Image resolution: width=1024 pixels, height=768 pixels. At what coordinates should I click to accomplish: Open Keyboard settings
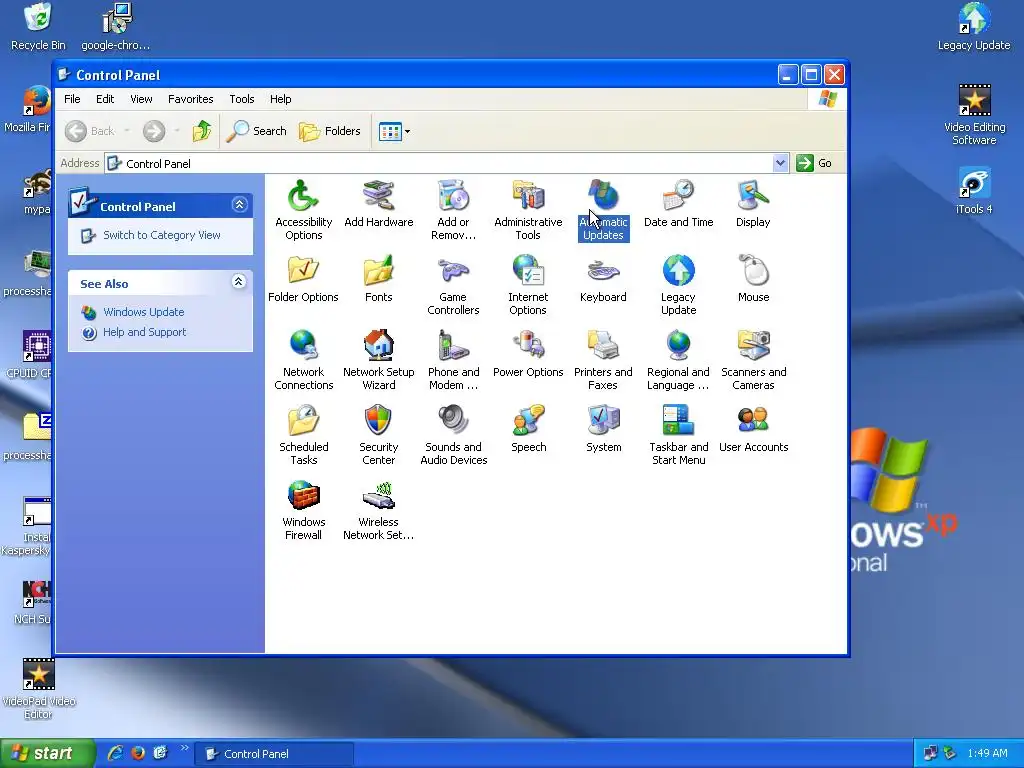[603, 279]
